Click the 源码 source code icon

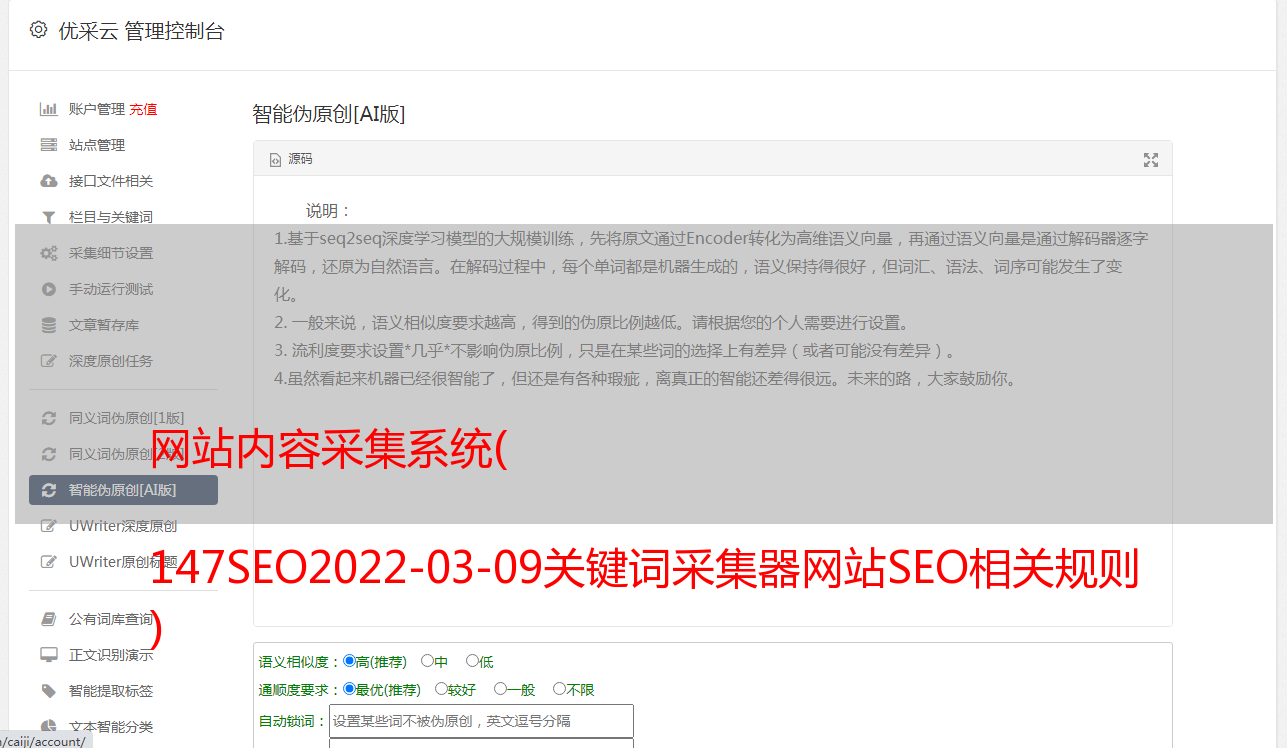275,160
